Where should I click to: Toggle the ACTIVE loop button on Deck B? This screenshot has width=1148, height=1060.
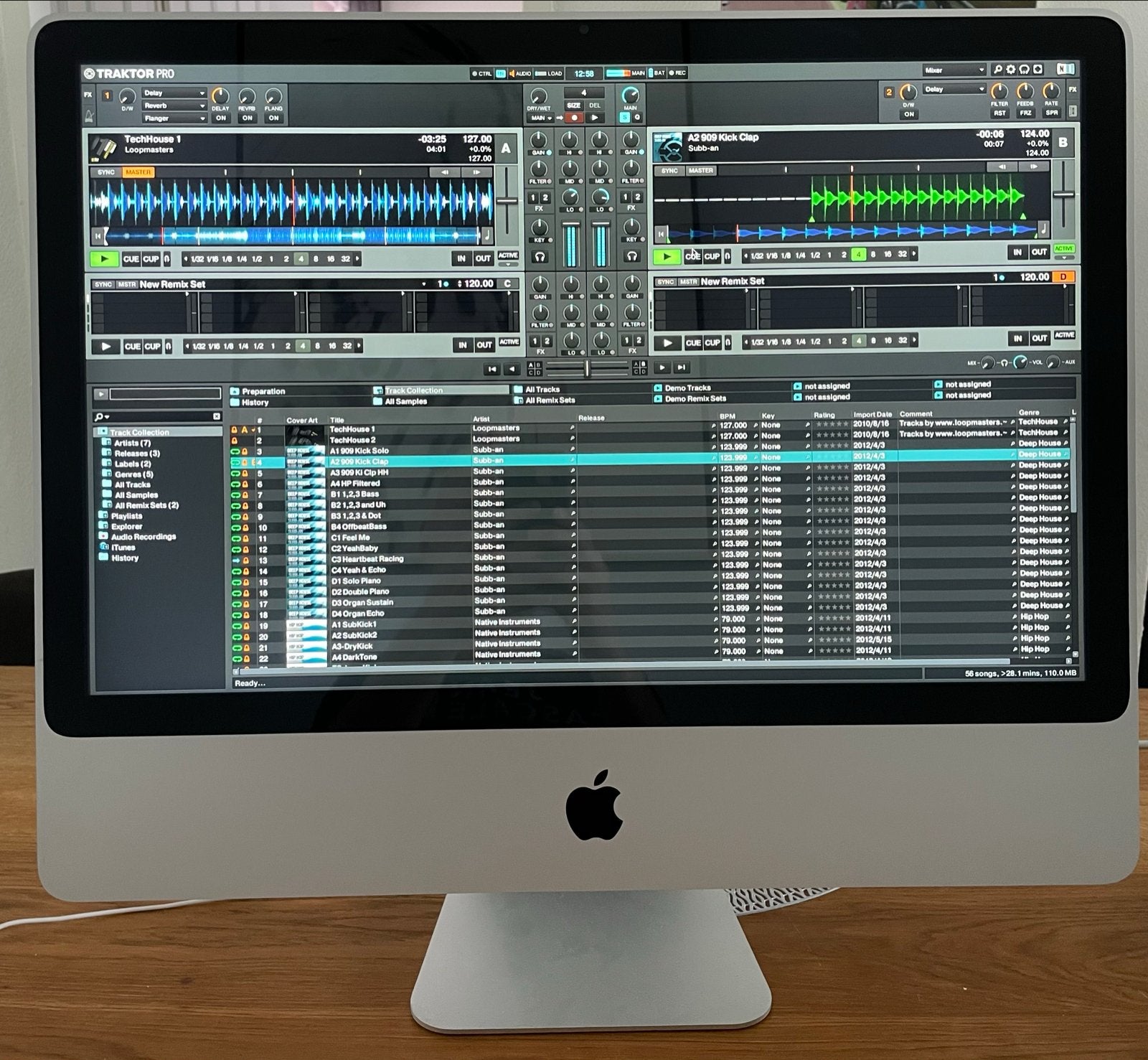pyautogui.click(x=1064, y=249)
